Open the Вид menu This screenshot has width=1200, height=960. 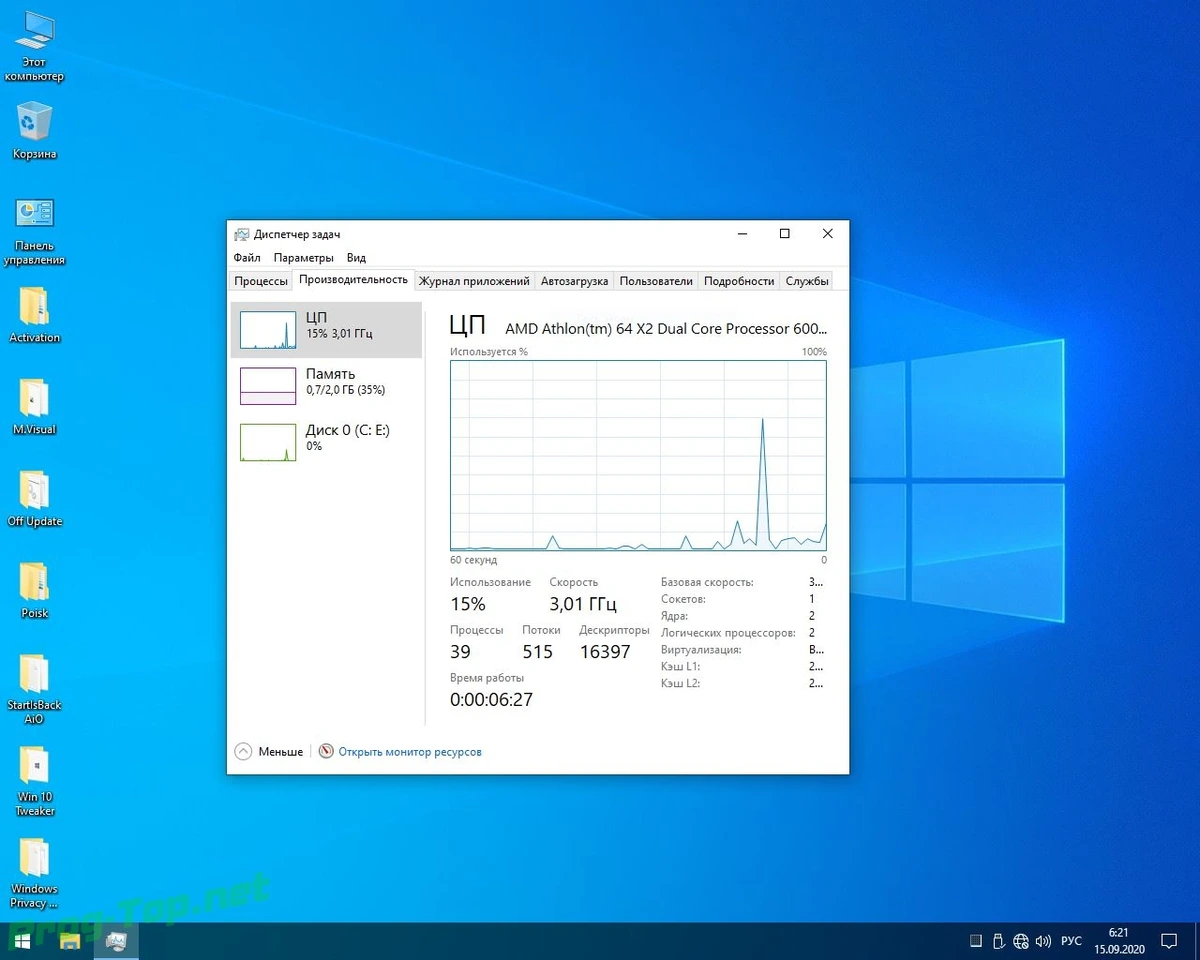pyautogui.click(x=356, y=258)
